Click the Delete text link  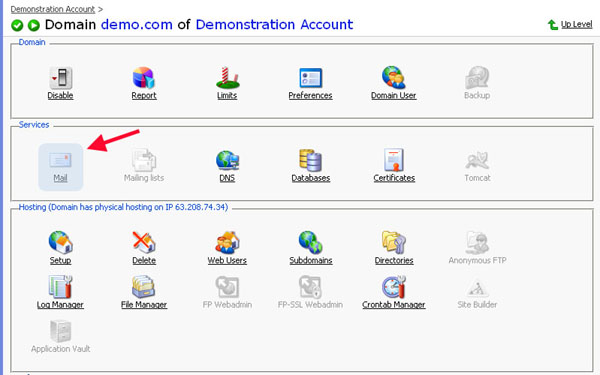[144, 261]
